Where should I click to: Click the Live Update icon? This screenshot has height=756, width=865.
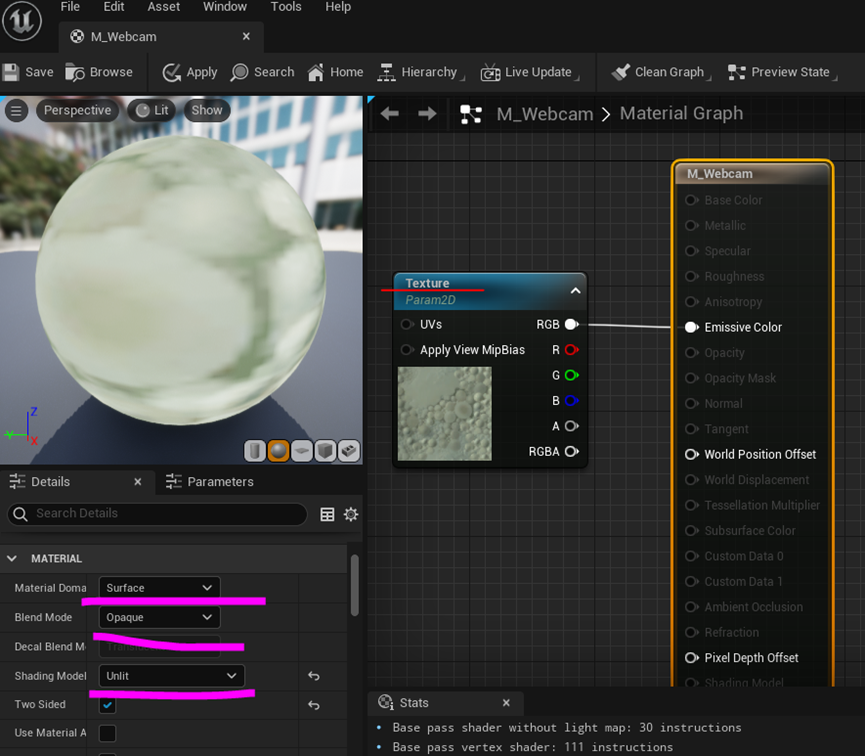coord(489,72)
